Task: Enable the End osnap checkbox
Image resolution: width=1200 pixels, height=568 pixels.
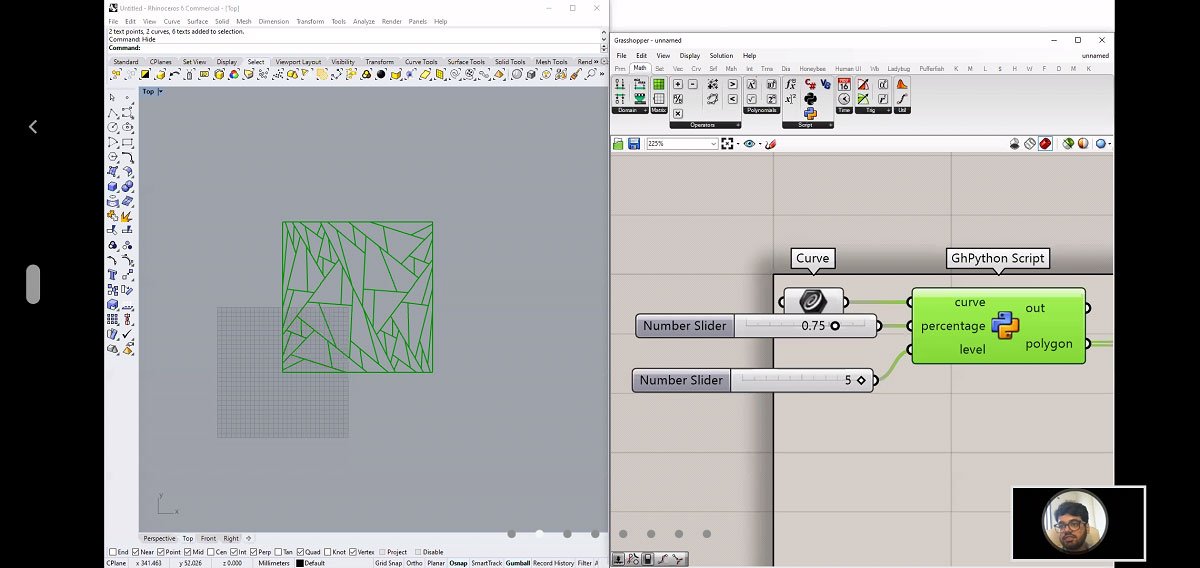Action: coord(112,552)
